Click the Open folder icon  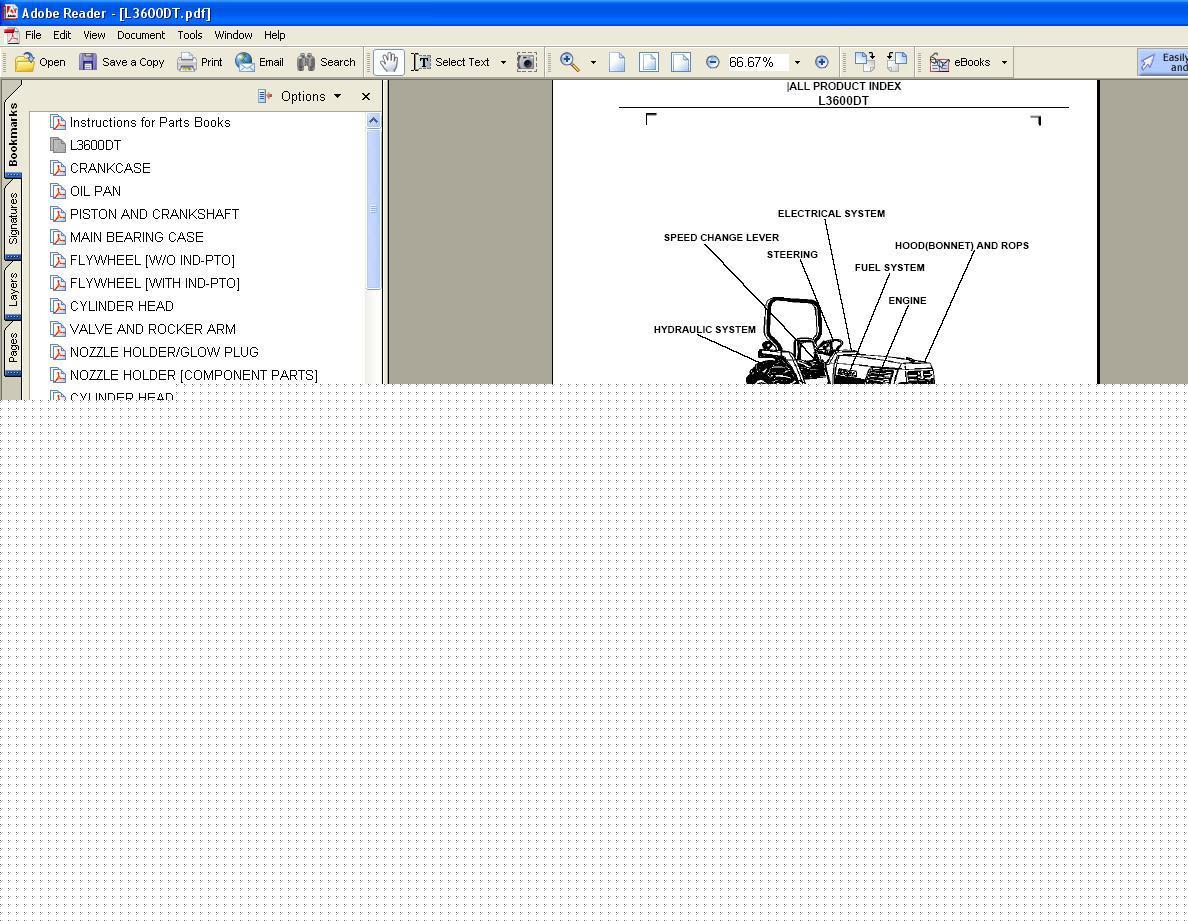click(x=25, y=62)
